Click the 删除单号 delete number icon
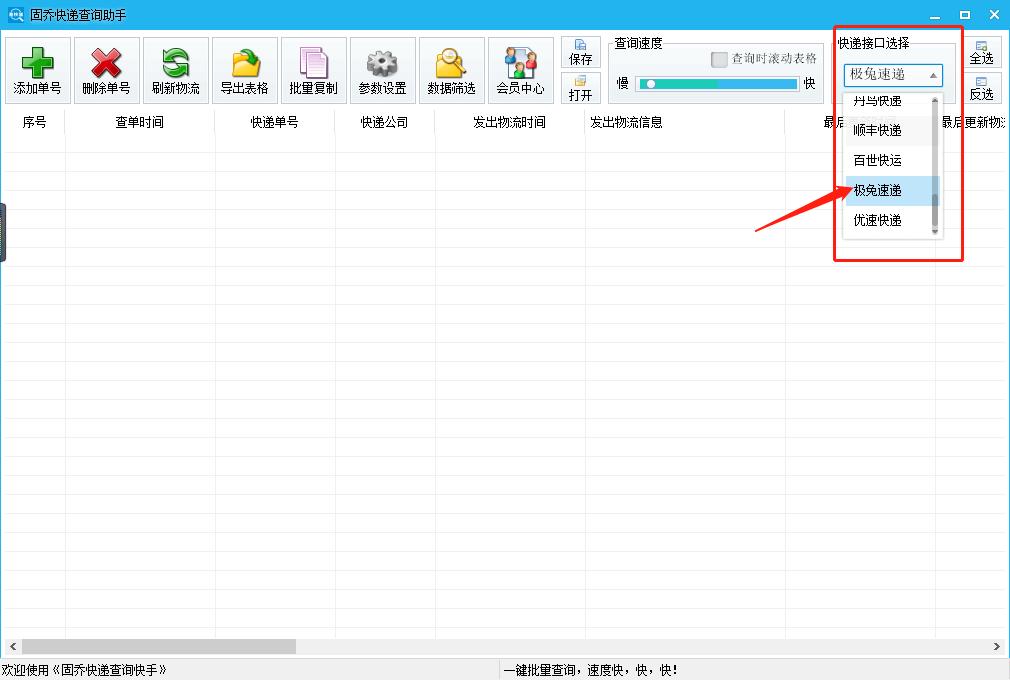 tap(105, 69)
